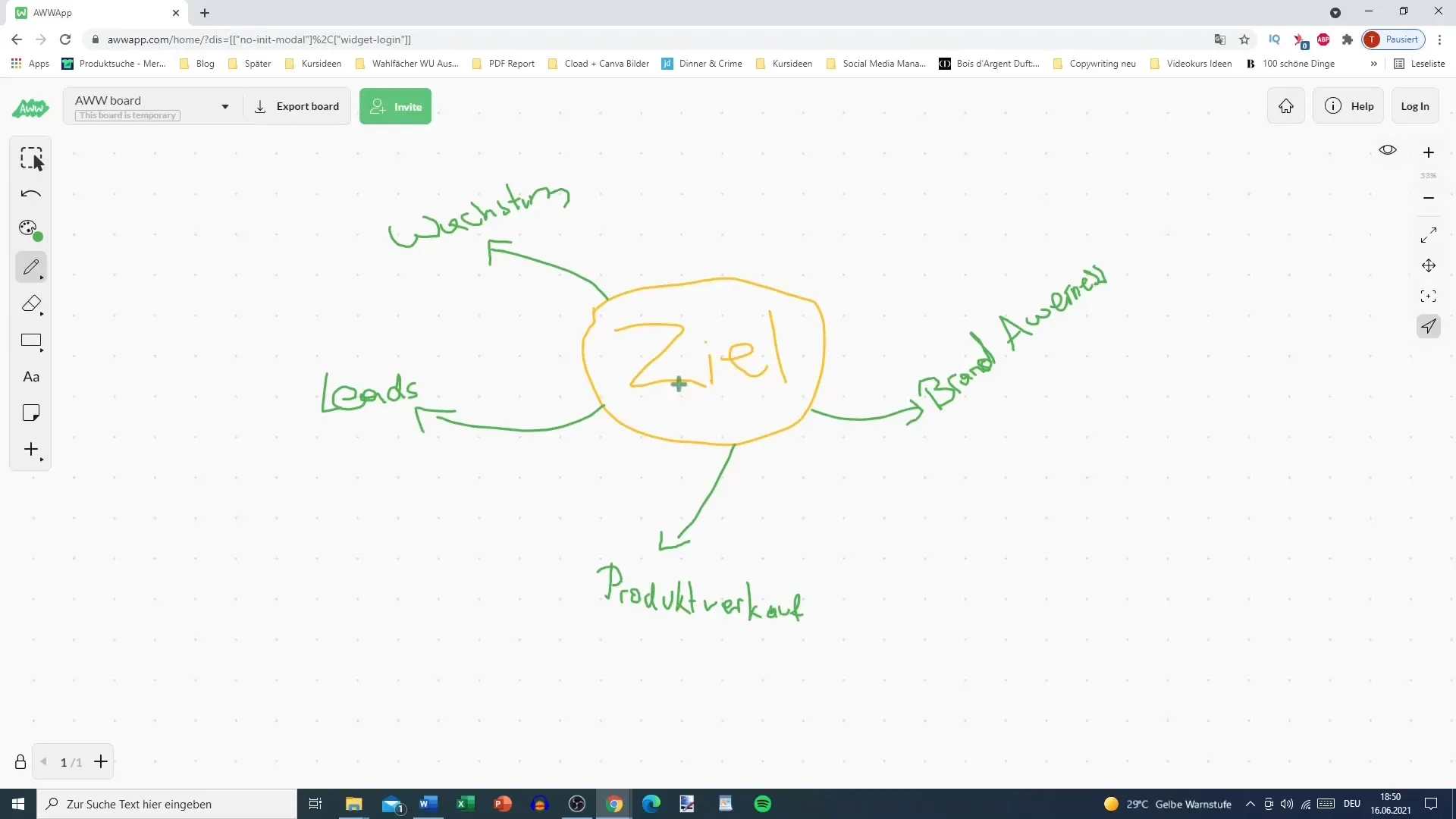Select the eraser tool
Image resolution: width=1456 pixels, height=819 pixels.
point(31,304)
